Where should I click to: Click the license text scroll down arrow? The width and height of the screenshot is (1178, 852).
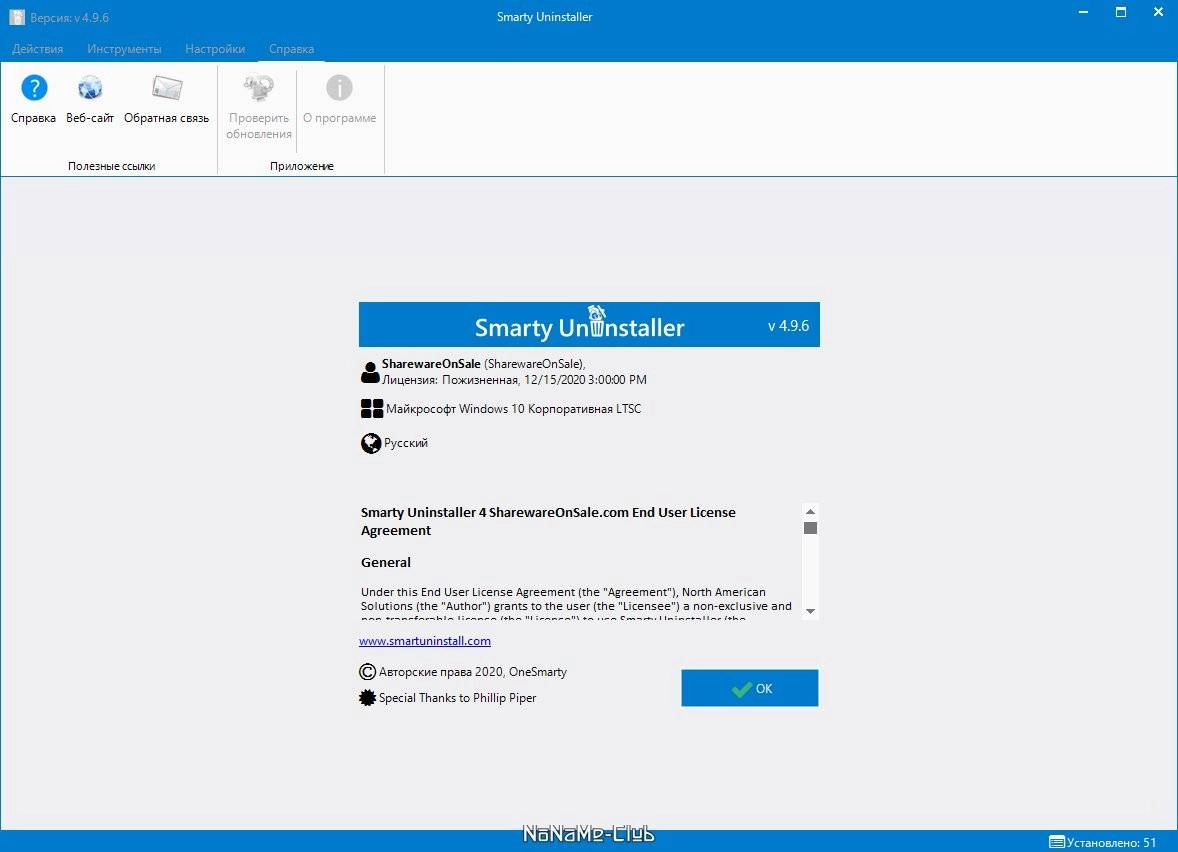(810, 612)
